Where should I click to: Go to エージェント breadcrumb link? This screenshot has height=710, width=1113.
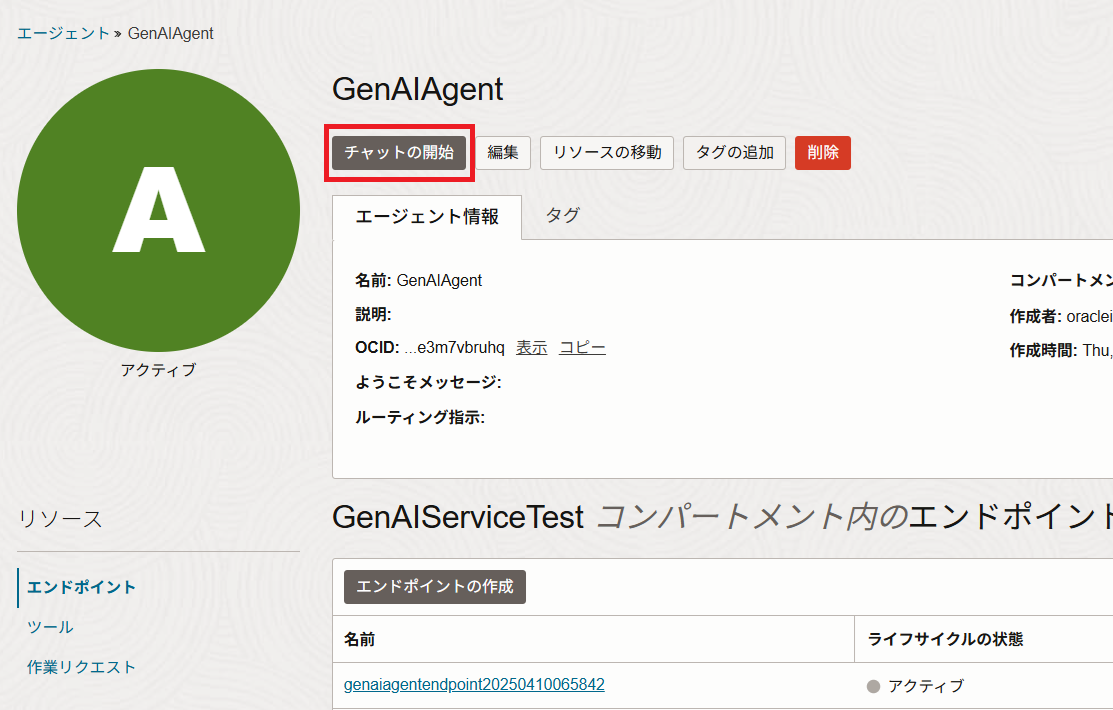(x=63, y=33)
